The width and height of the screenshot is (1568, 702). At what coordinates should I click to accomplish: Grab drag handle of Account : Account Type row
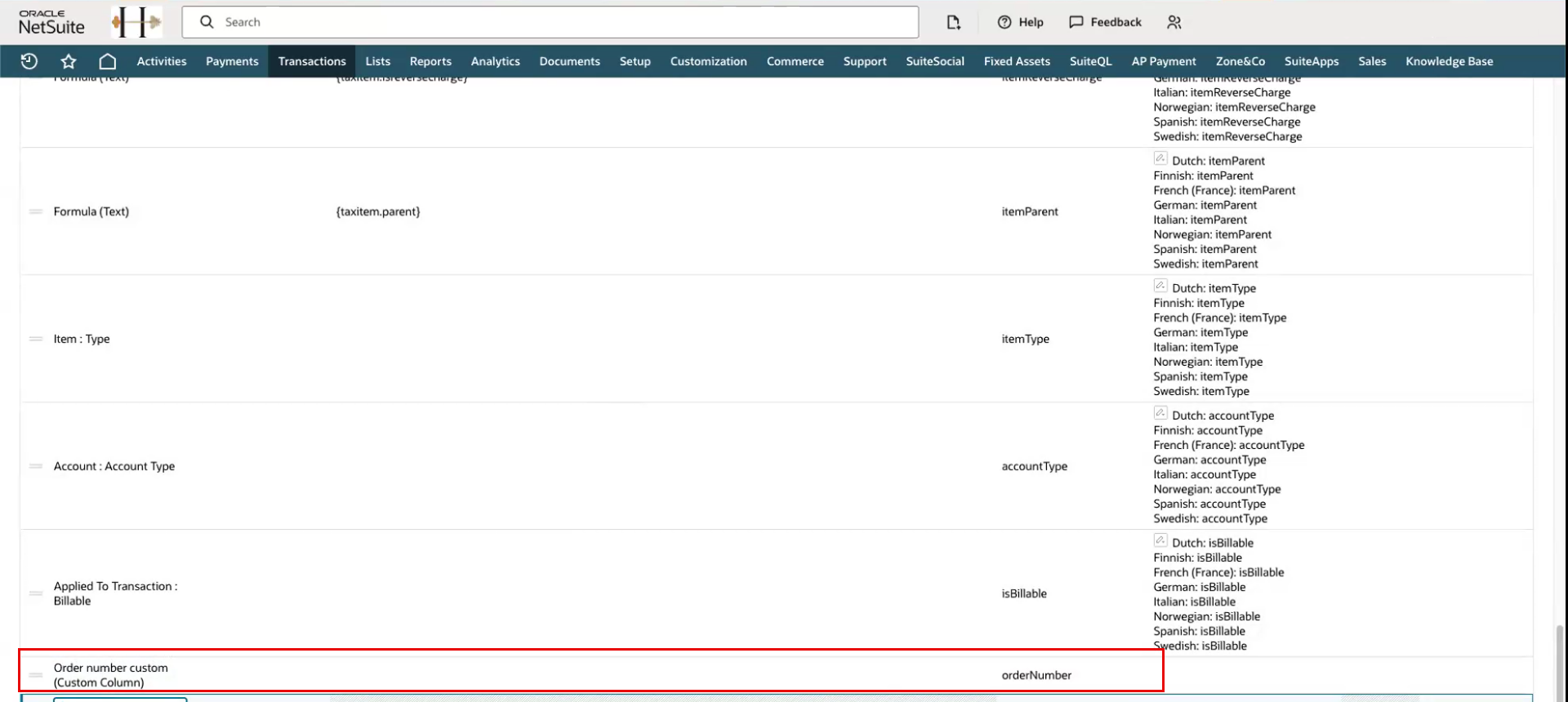36,466
